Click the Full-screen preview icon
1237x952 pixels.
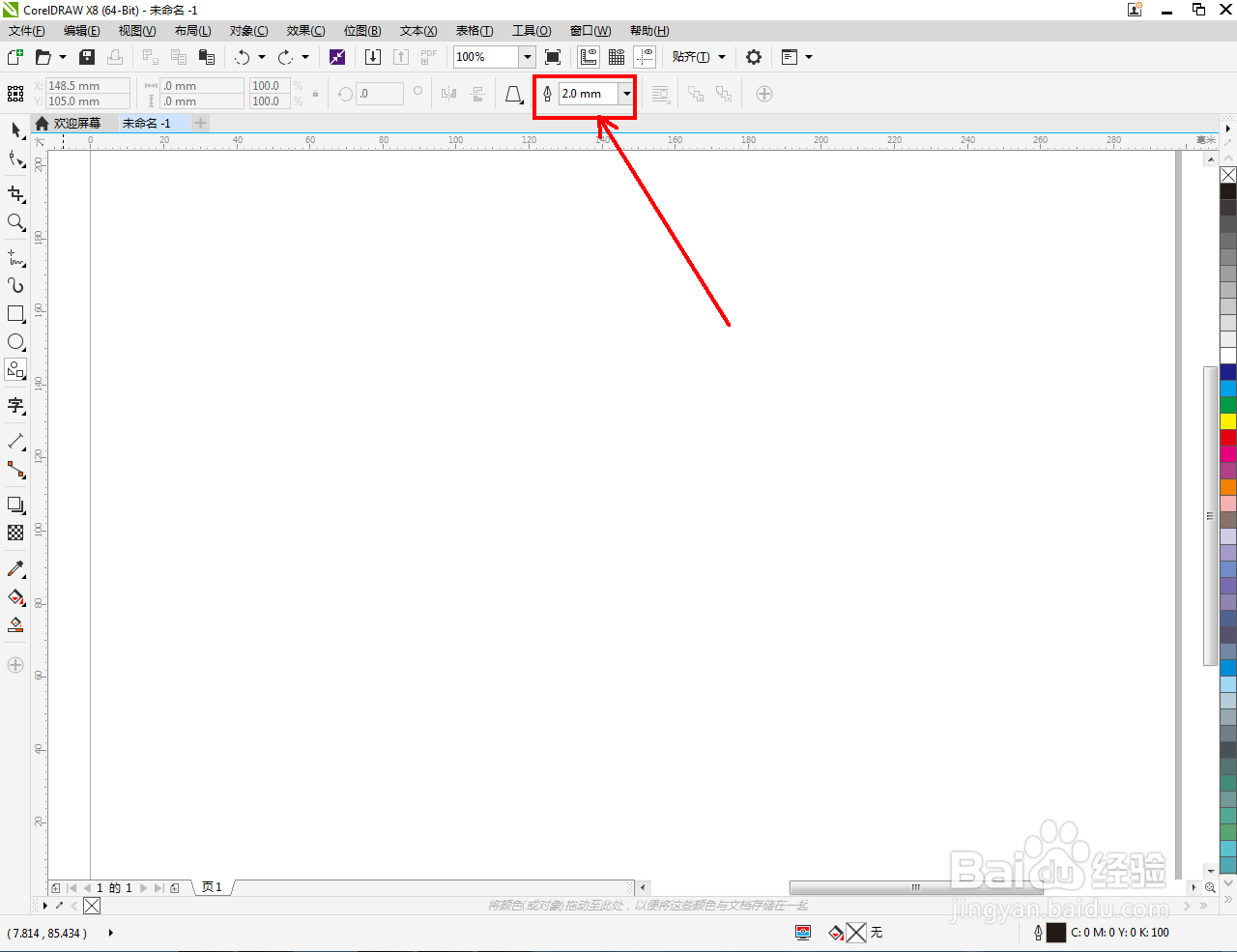click(553, 57)
